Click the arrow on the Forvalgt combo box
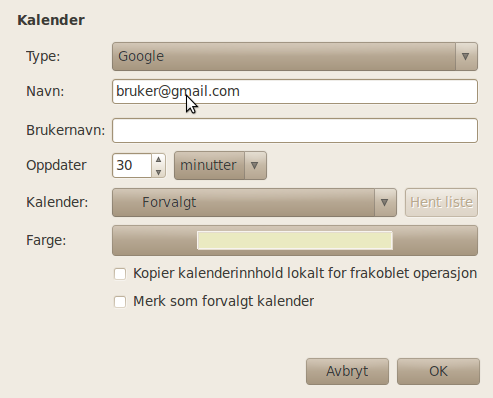This screenshot has height=398, width=493. pyautogui.click(x=385, y=202)
